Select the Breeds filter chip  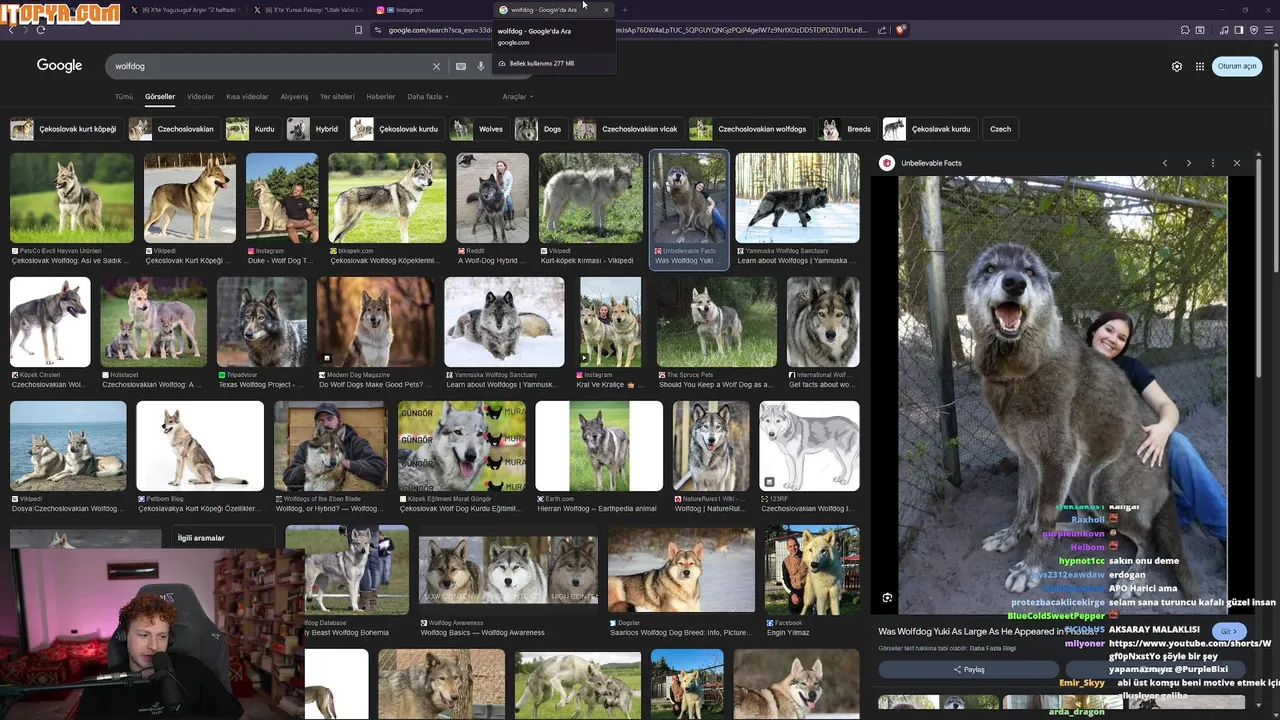[x=847, y=129]
